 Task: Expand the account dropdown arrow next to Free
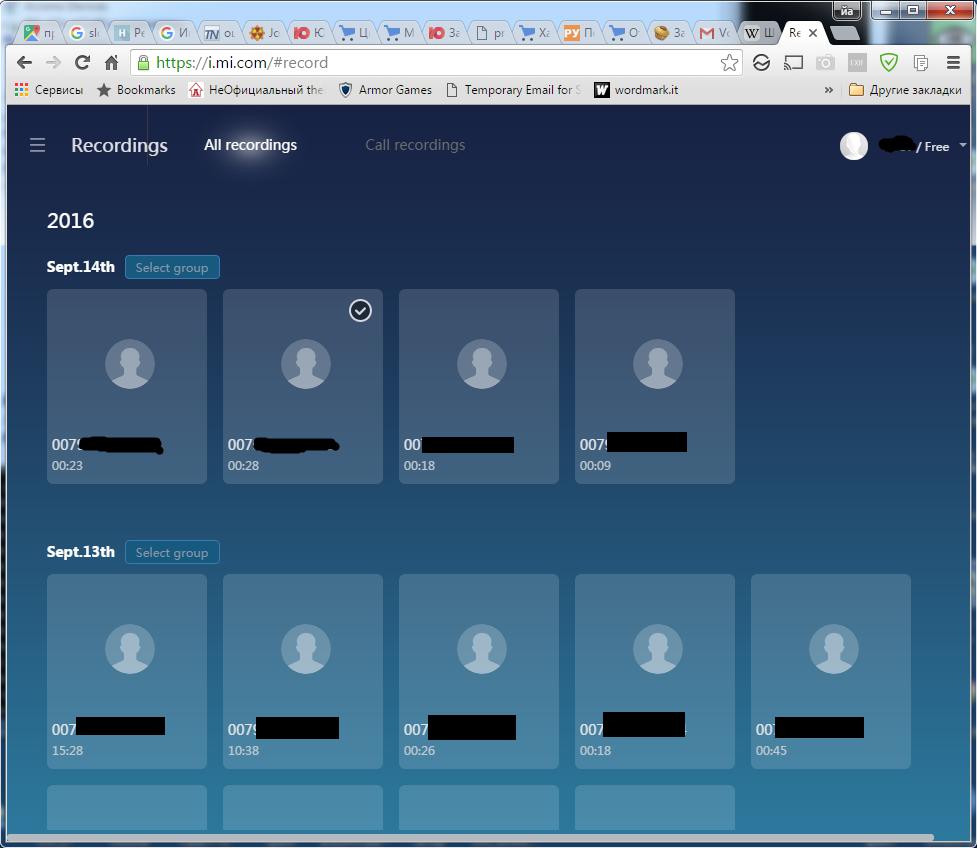(963, 145)
